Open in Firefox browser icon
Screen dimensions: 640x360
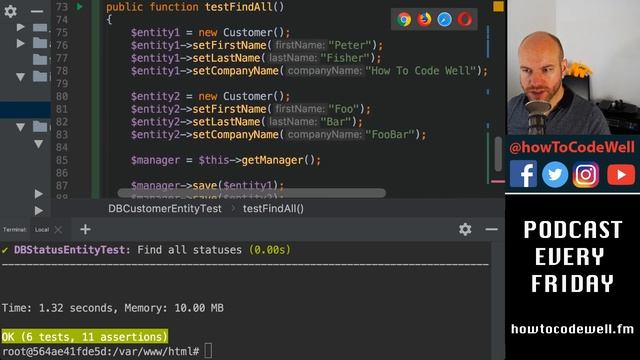click(424, 19)
